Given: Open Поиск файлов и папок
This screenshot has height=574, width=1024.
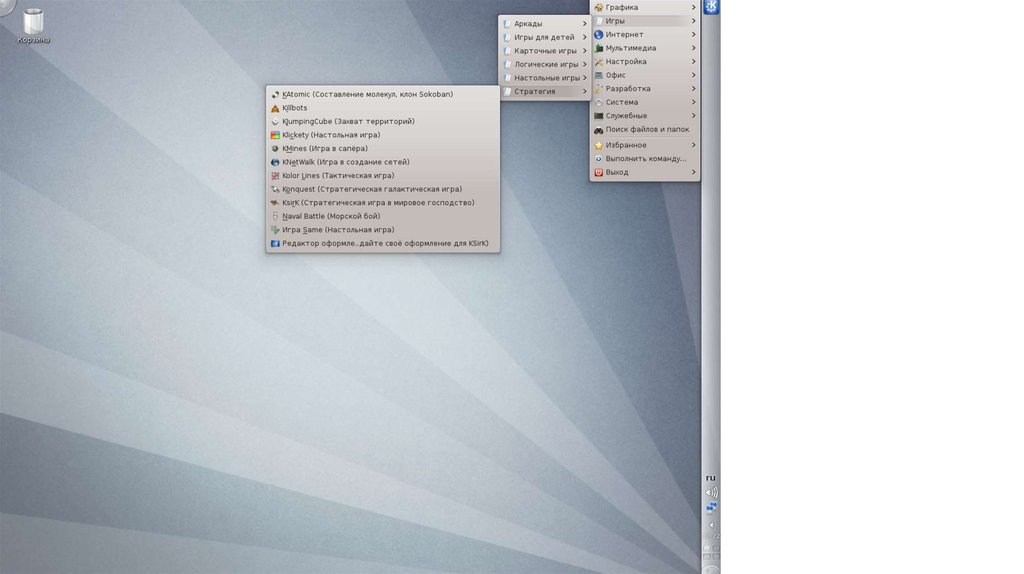Looking at the screenshot, I should 646,129.
